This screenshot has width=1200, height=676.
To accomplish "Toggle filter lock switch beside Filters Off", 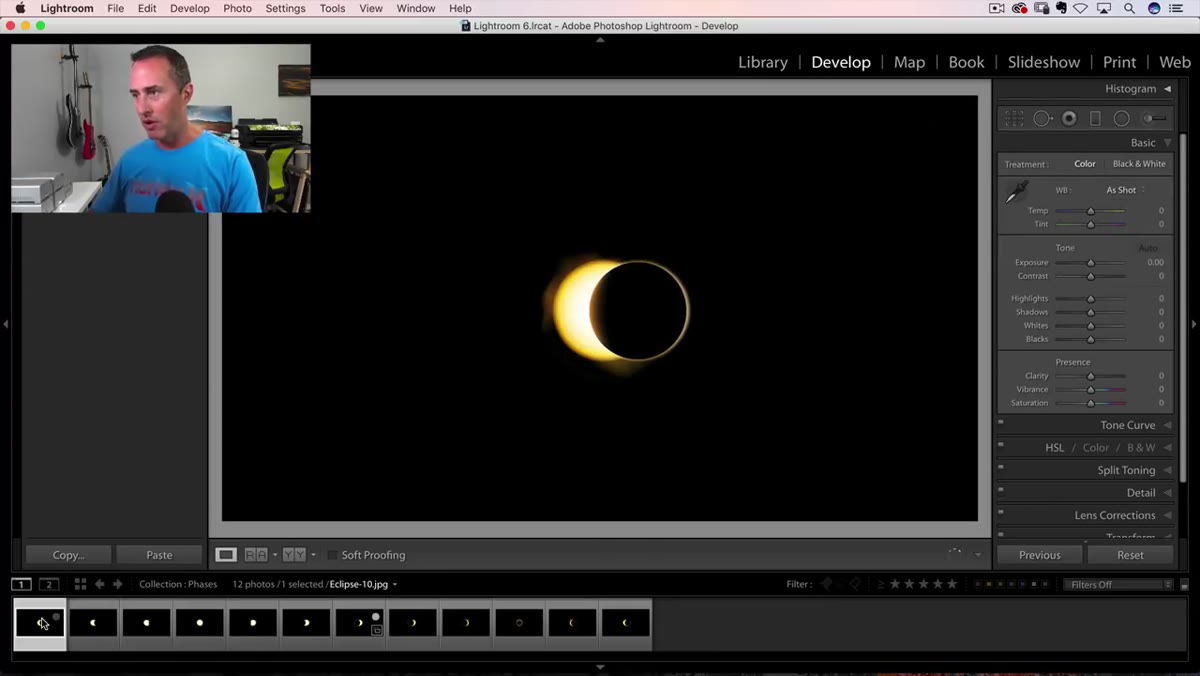I will point(1185,585).
